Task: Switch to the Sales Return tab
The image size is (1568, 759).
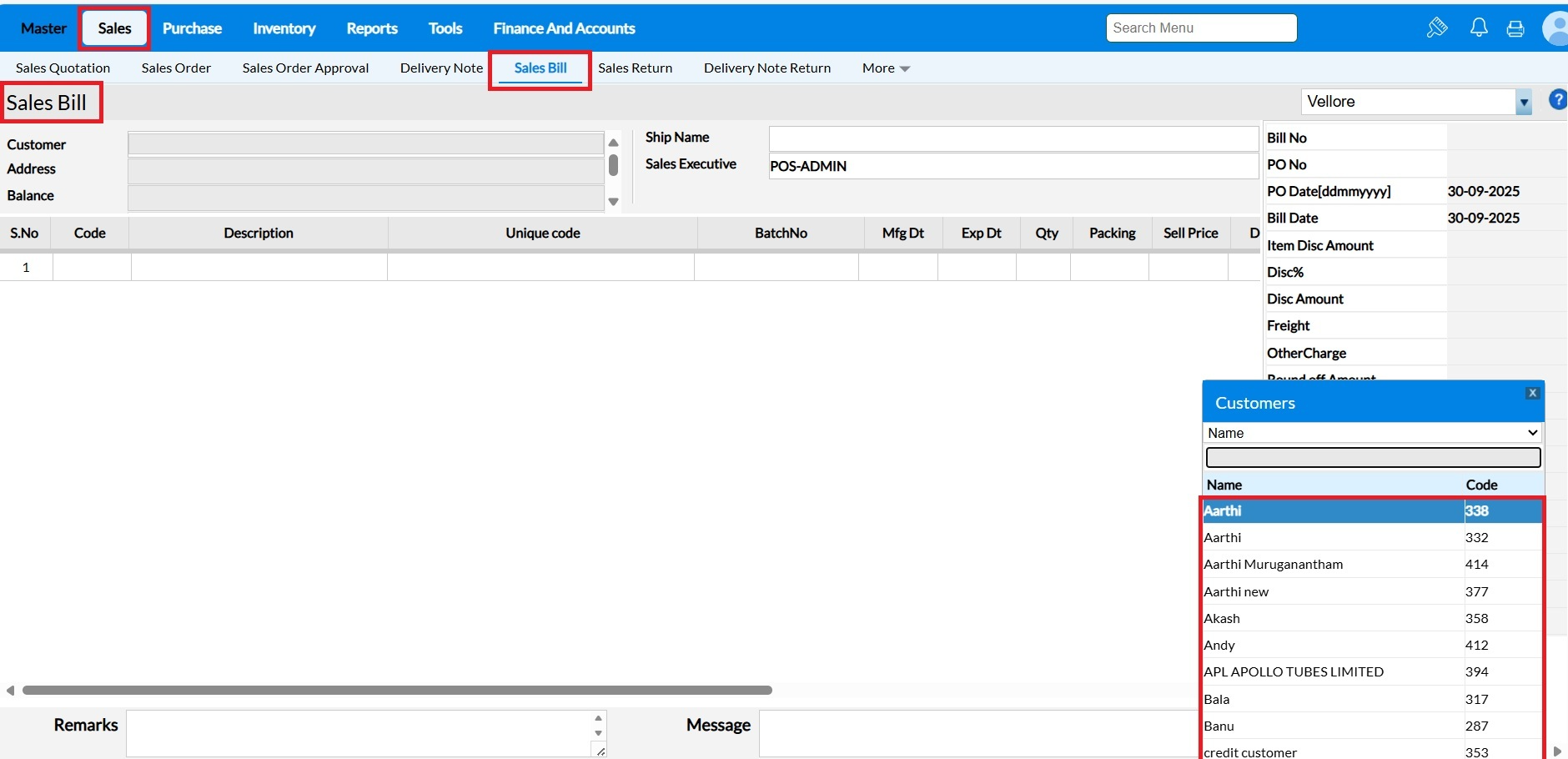Action: 635,68
